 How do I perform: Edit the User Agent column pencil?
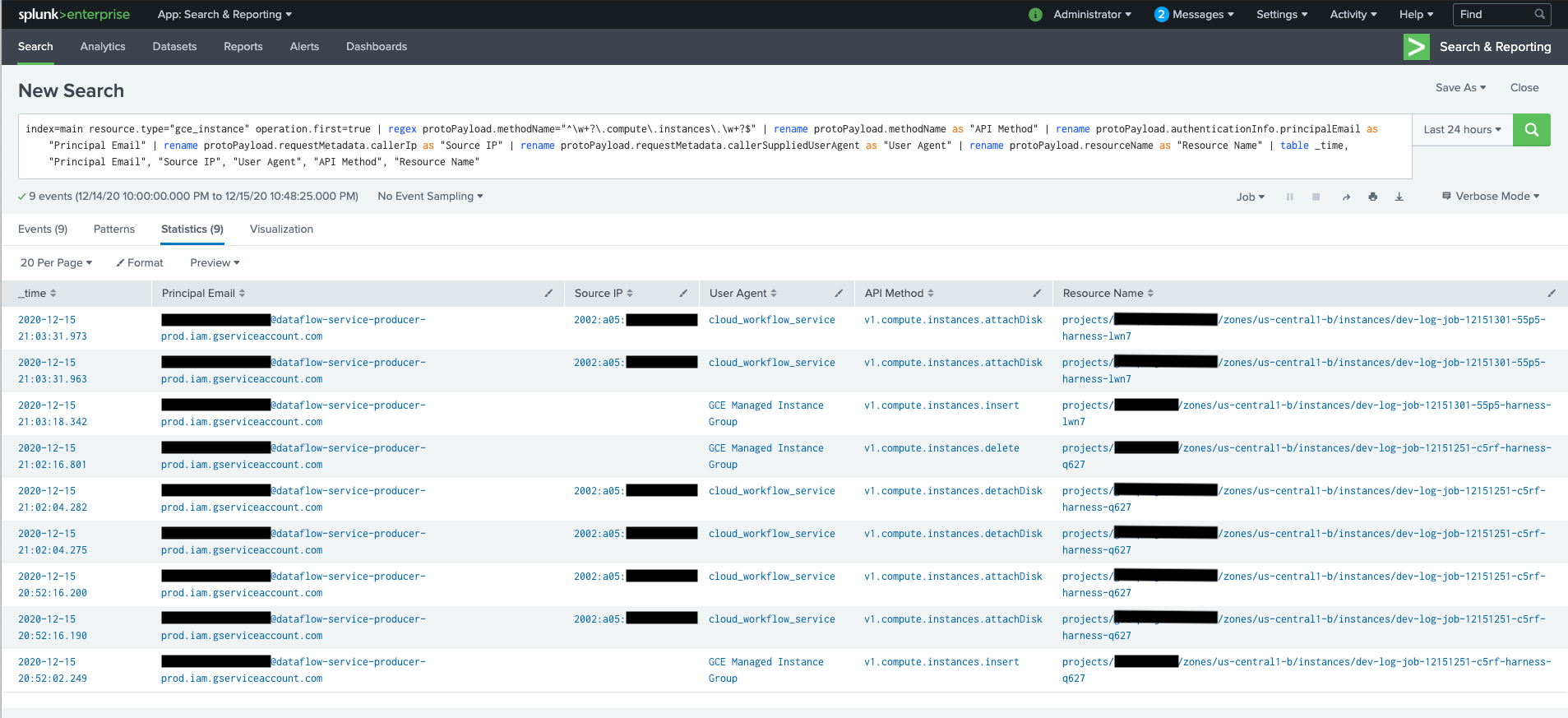point(839,294)
